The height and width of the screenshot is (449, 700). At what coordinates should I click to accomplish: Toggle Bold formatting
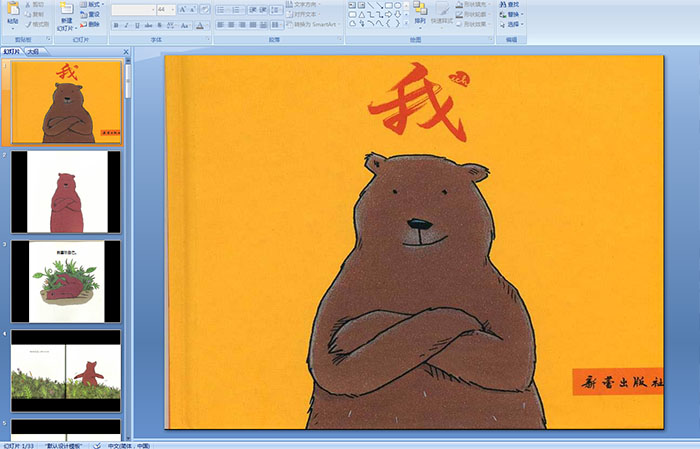click(x=116, y=26)
